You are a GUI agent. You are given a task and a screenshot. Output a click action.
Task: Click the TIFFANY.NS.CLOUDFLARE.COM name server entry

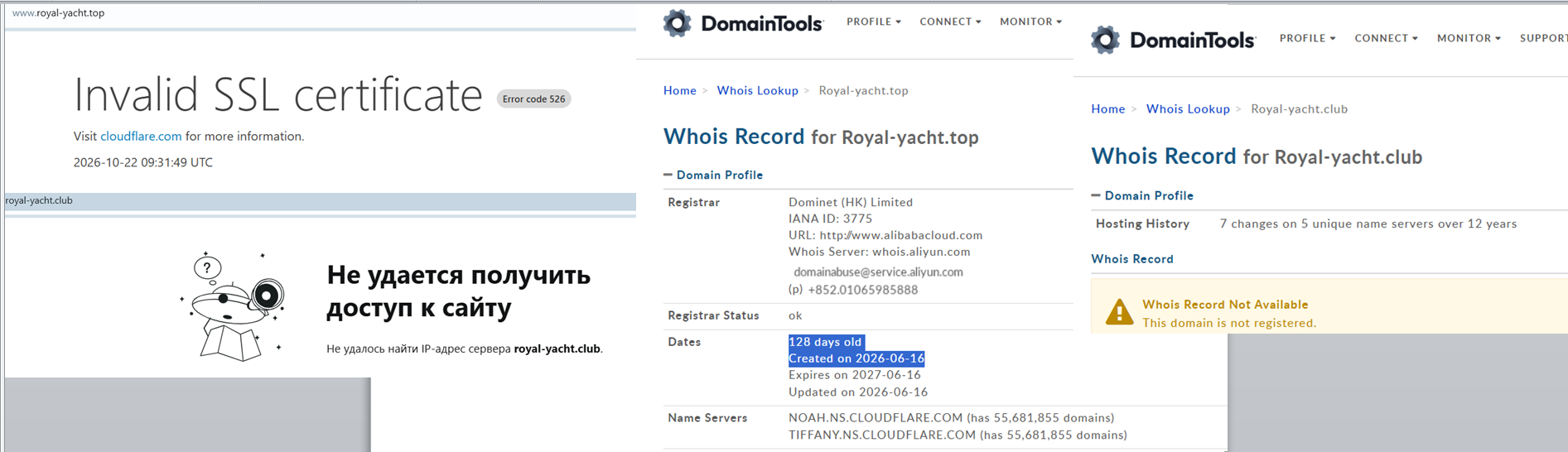[958, 435]
